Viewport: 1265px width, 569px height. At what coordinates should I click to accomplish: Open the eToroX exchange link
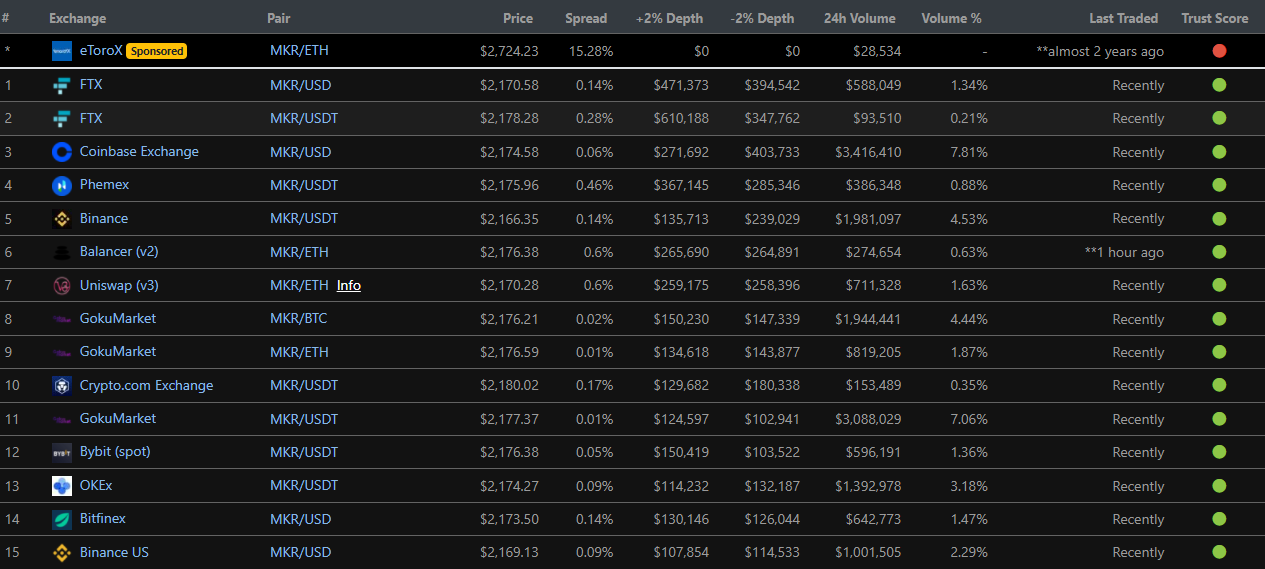[101, 51]
